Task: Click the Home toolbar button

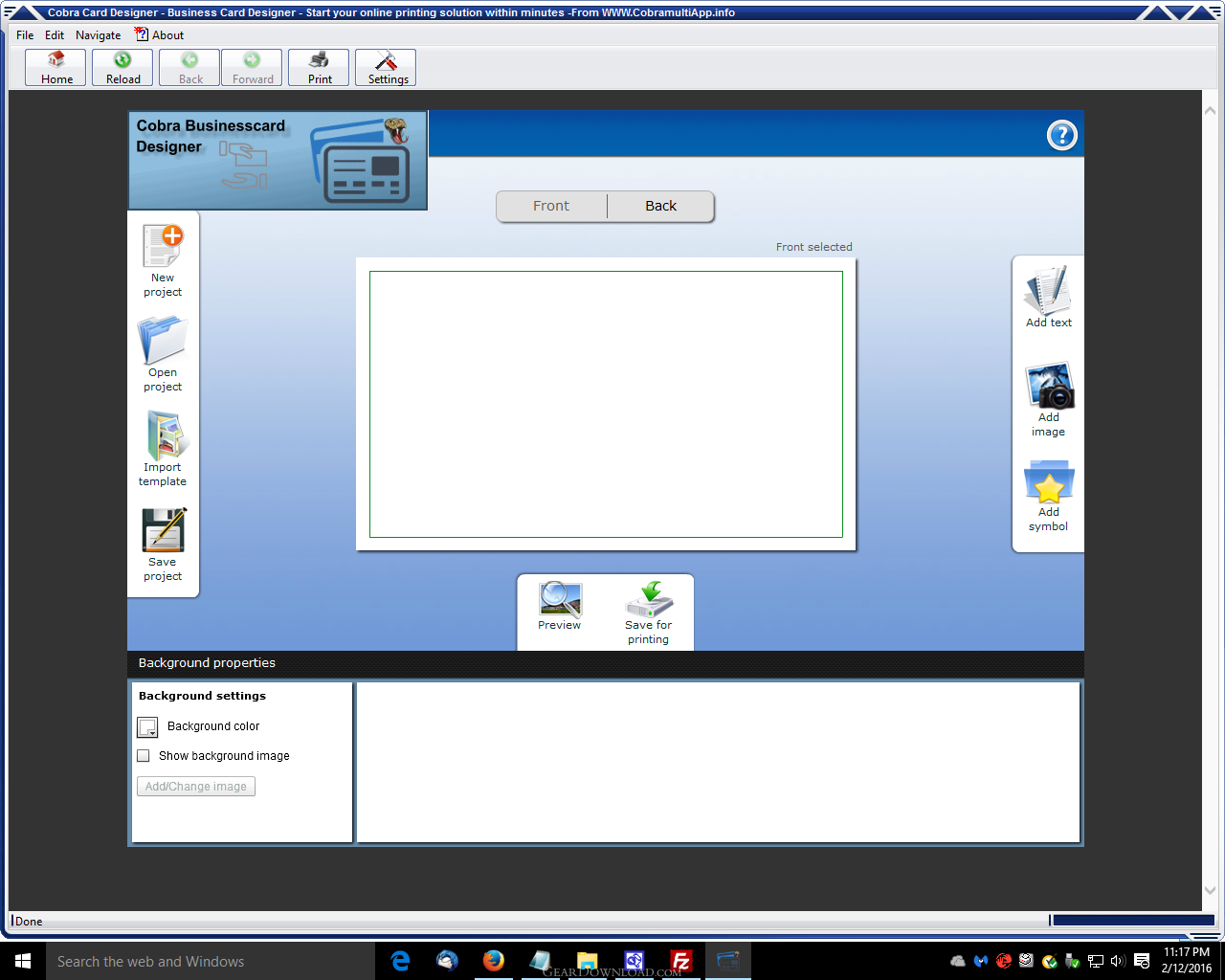Action: (56, 68)
